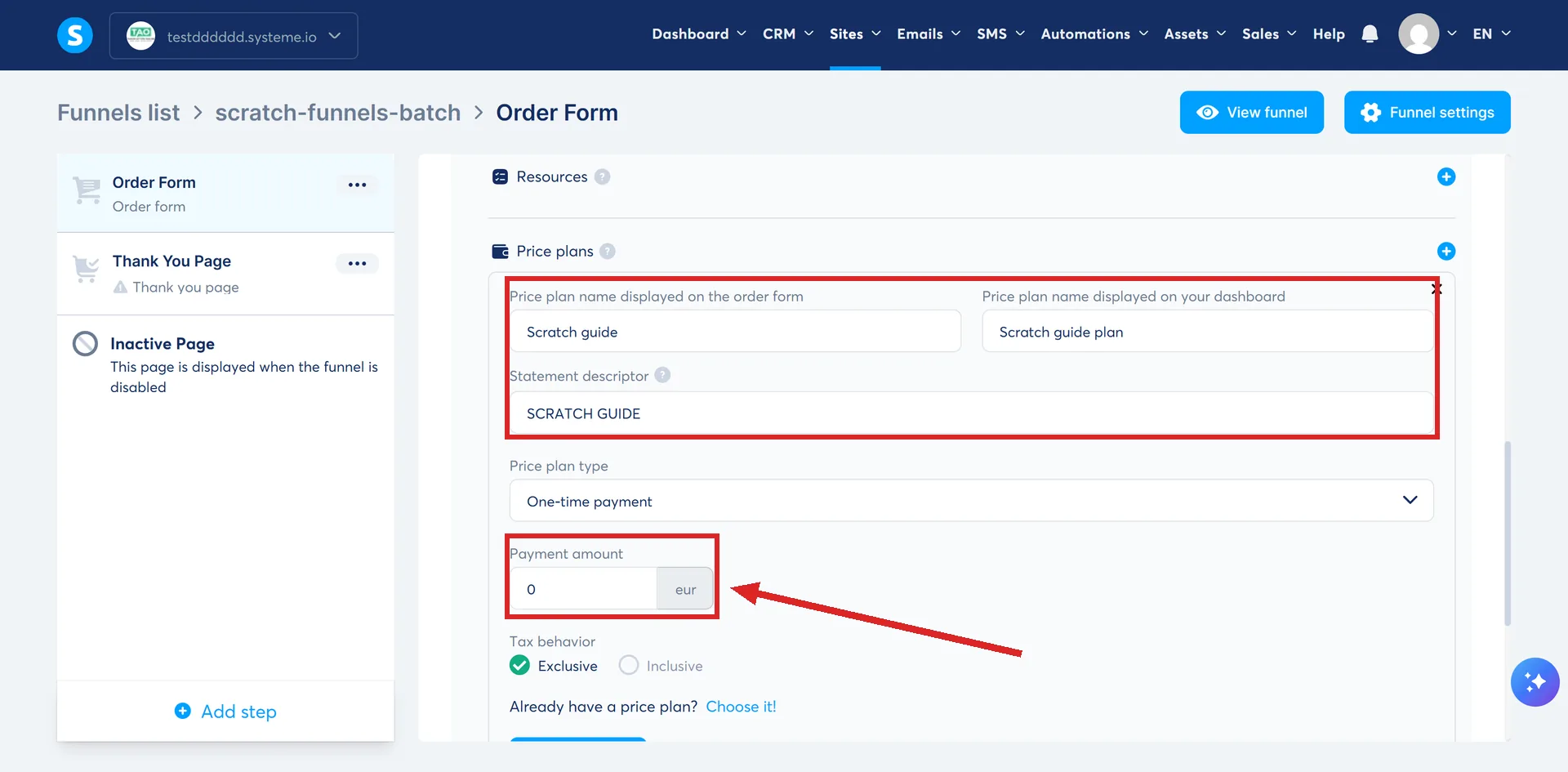Open Funnel settings
The width and height of the screenshot is (1568, 772).
(x=1427, y=112)
